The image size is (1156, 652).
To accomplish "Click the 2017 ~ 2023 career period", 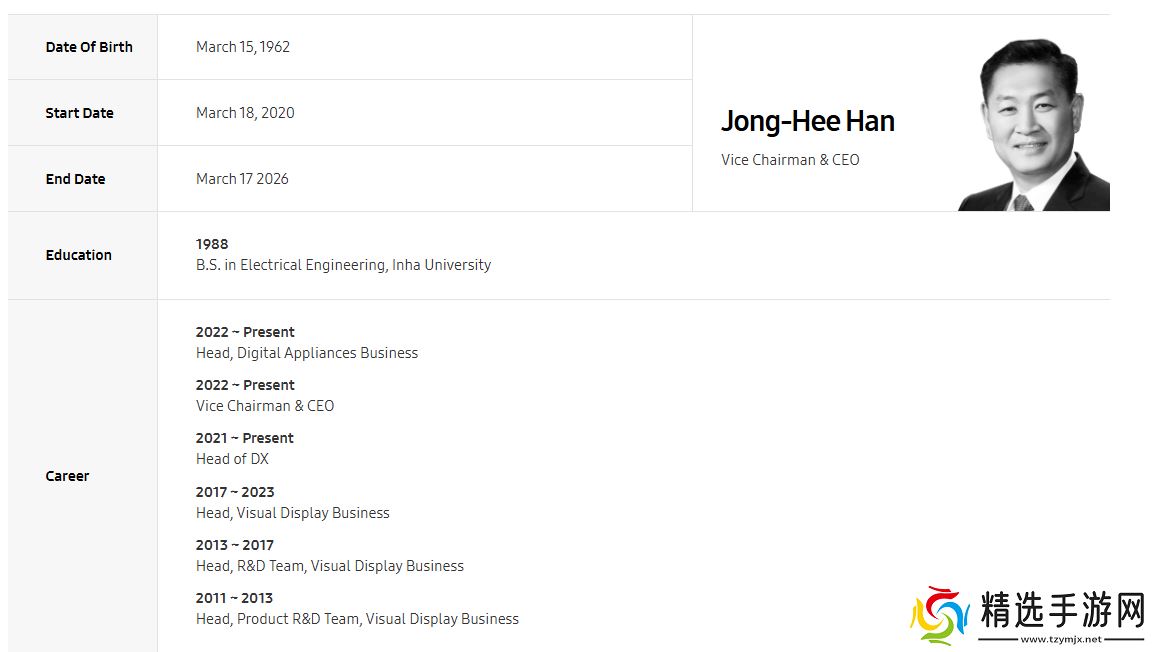I will [x=235, y=492].
